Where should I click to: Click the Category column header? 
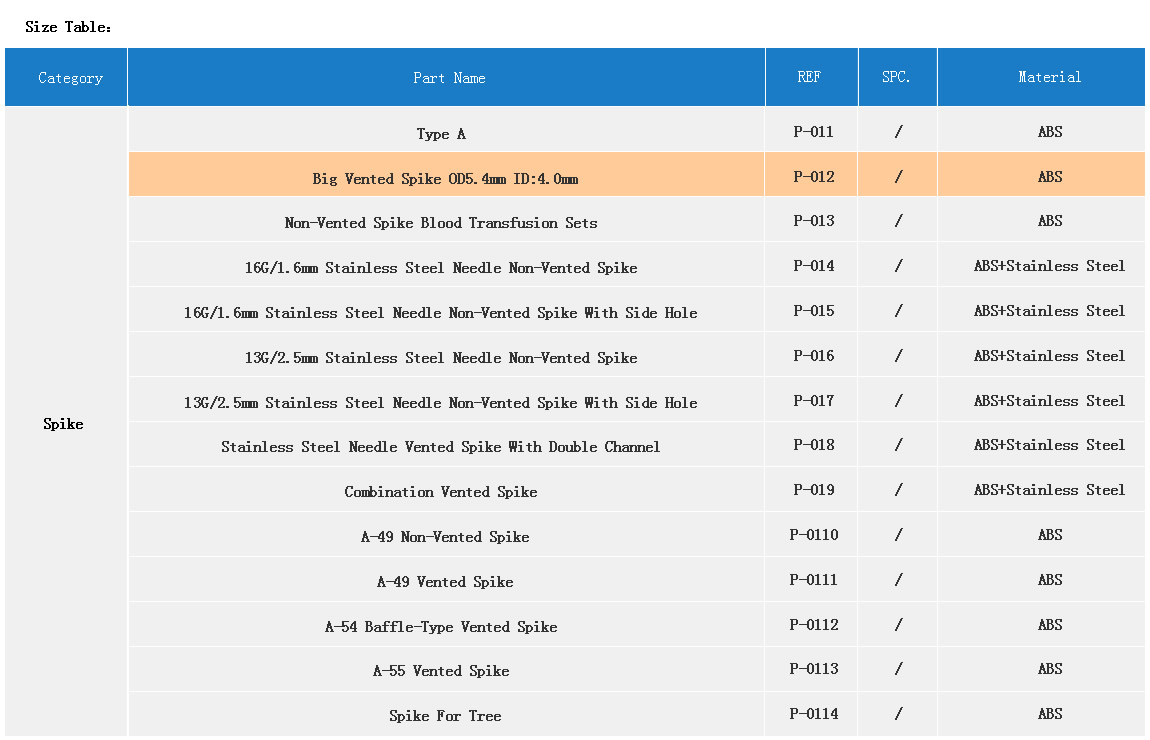coord(70,78)
